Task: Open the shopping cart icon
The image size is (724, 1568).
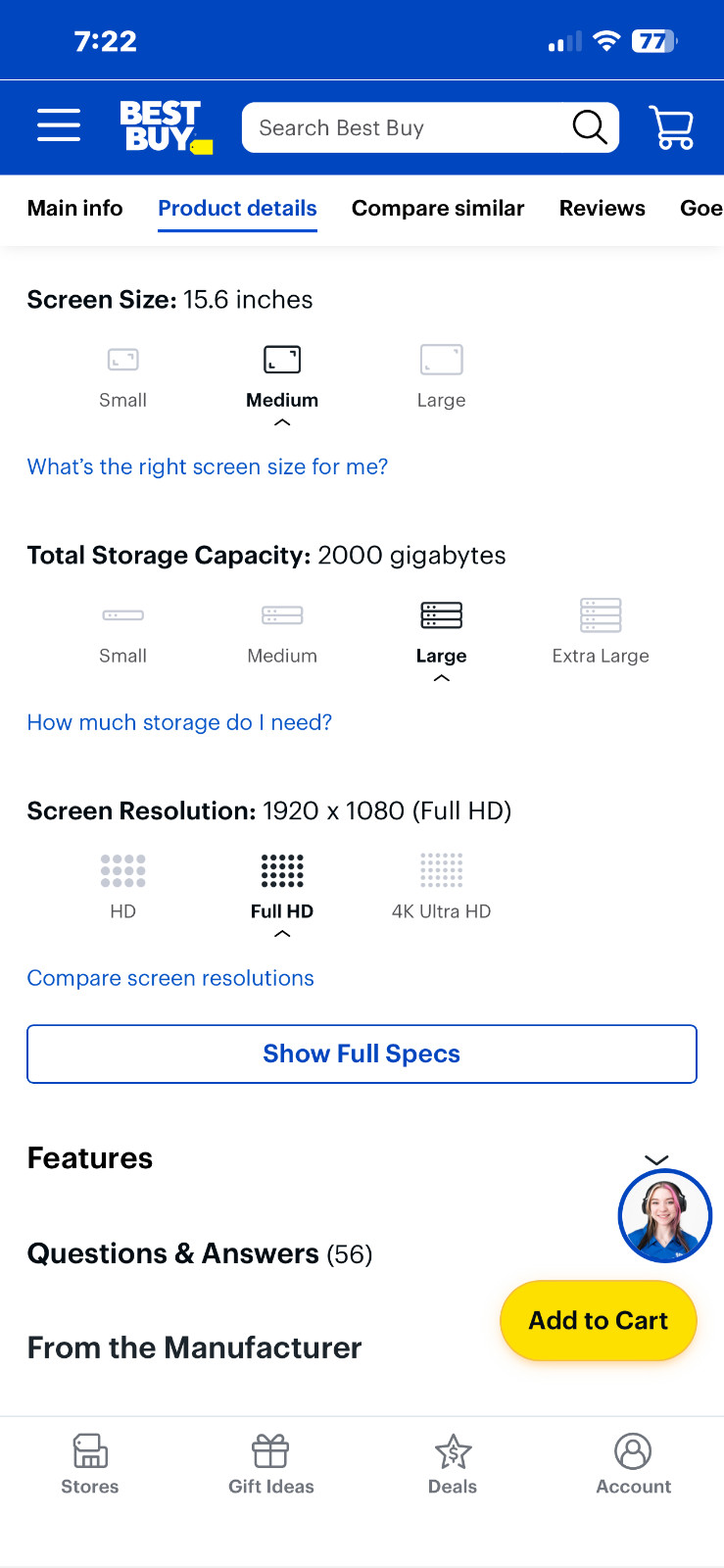Action: 672,127
